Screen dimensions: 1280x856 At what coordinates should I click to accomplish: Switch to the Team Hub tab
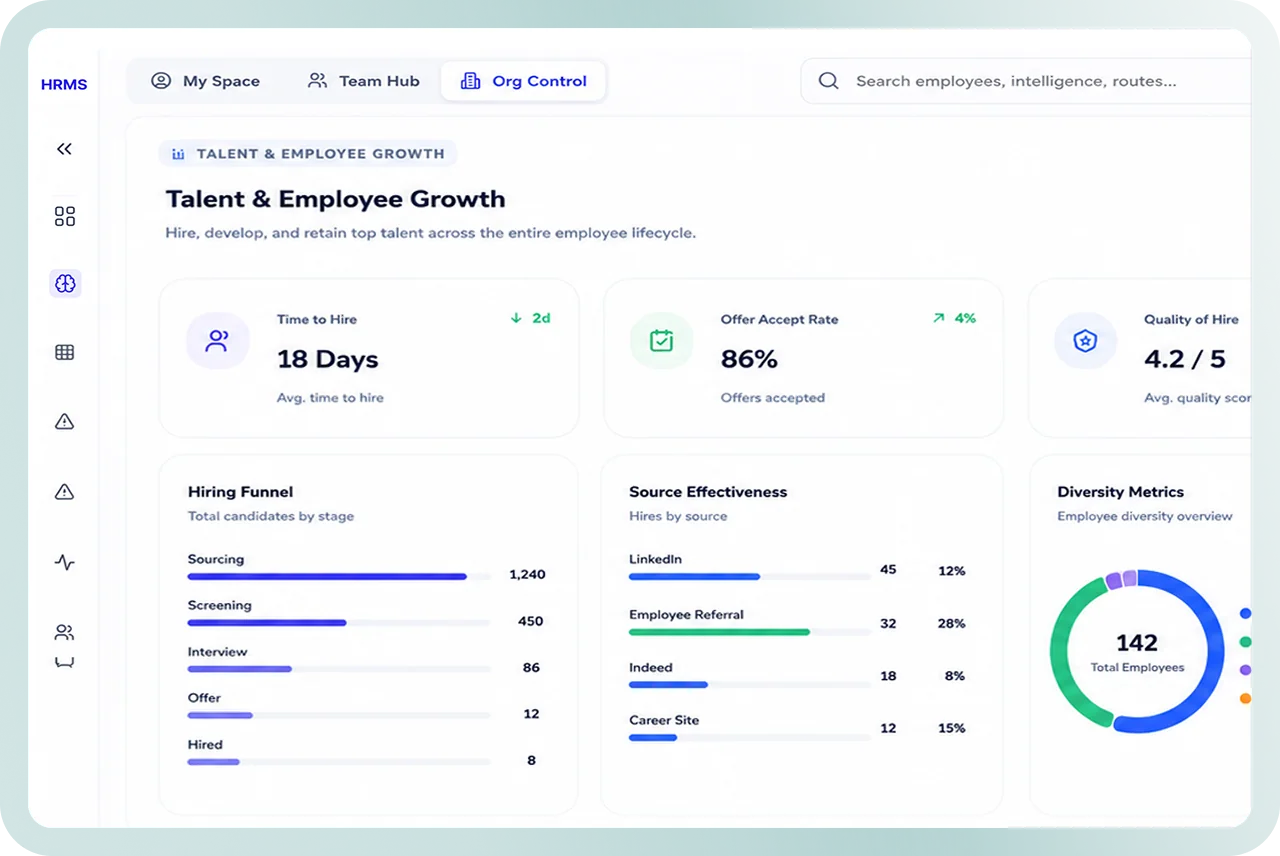363,81
